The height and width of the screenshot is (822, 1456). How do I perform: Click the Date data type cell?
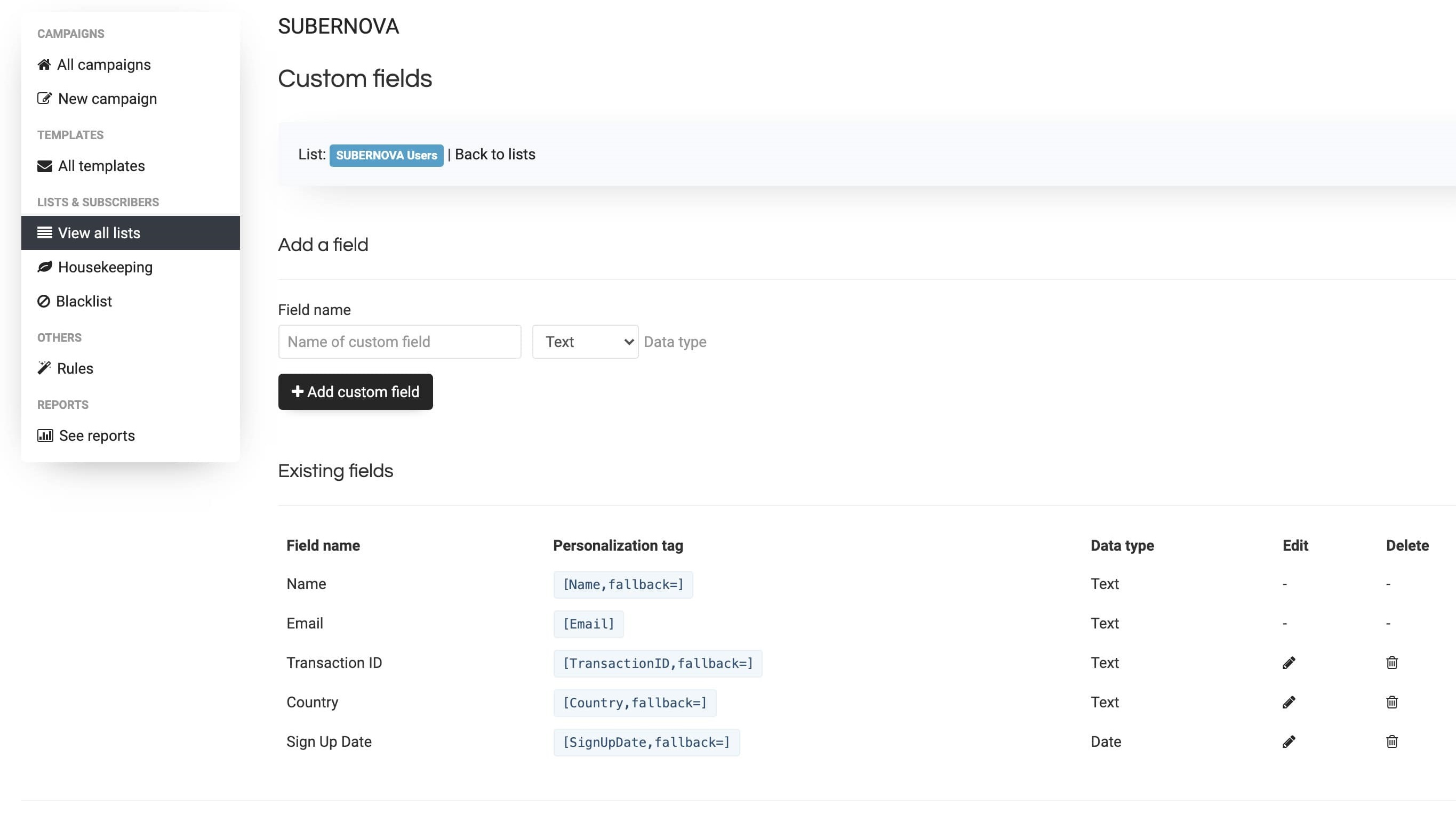[1106, 742]
